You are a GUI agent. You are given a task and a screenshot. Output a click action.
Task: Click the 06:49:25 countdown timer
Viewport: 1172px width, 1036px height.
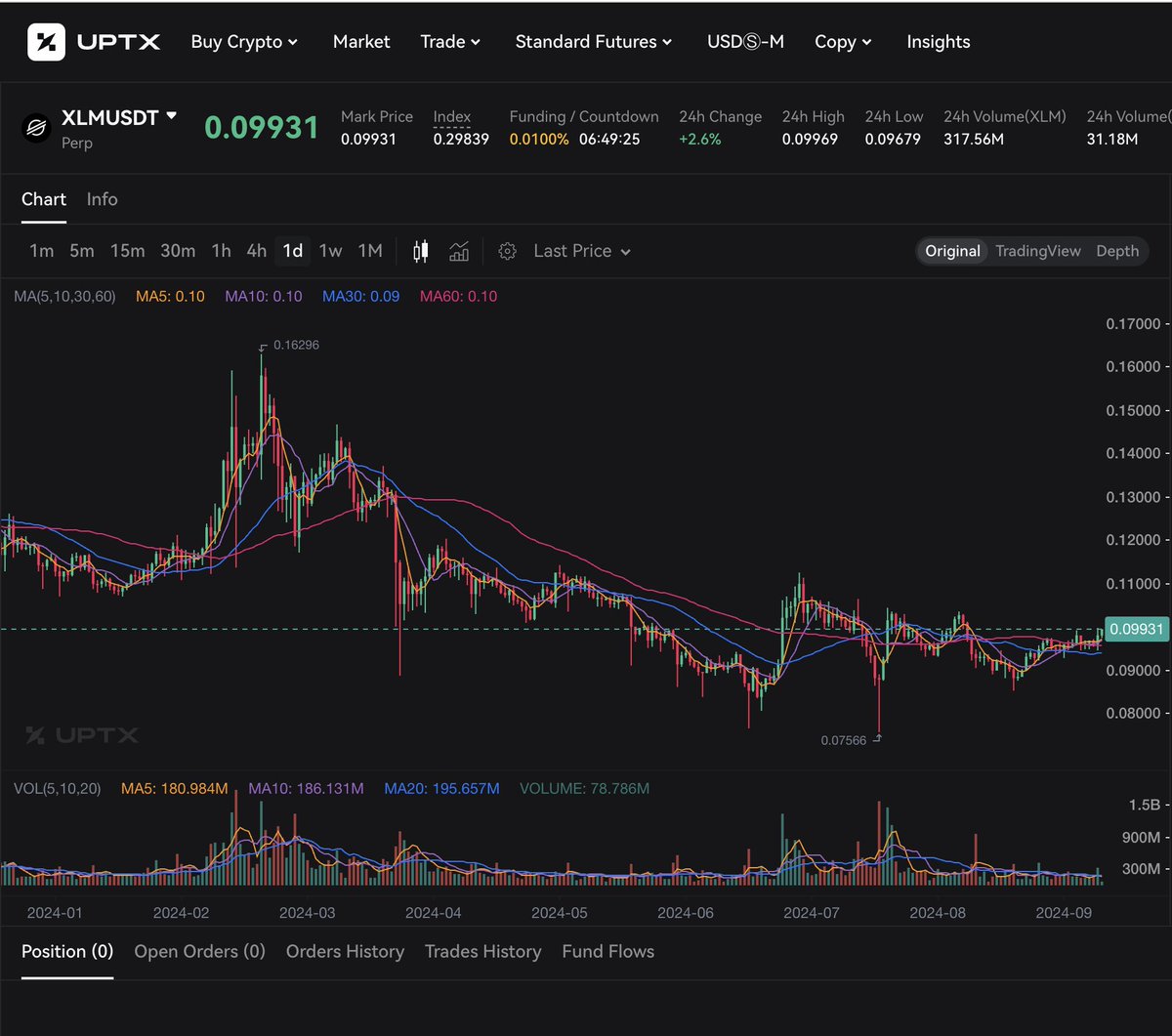click(609, 140)
